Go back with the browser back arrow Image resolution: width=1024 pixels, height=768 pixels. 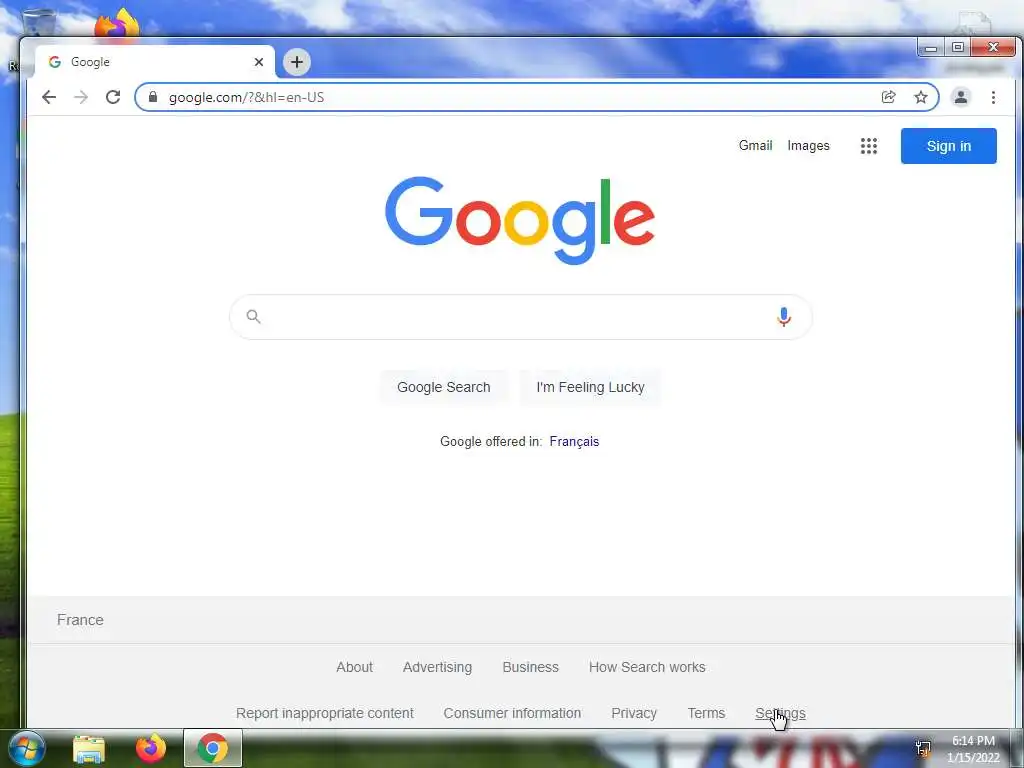(49, 97)
